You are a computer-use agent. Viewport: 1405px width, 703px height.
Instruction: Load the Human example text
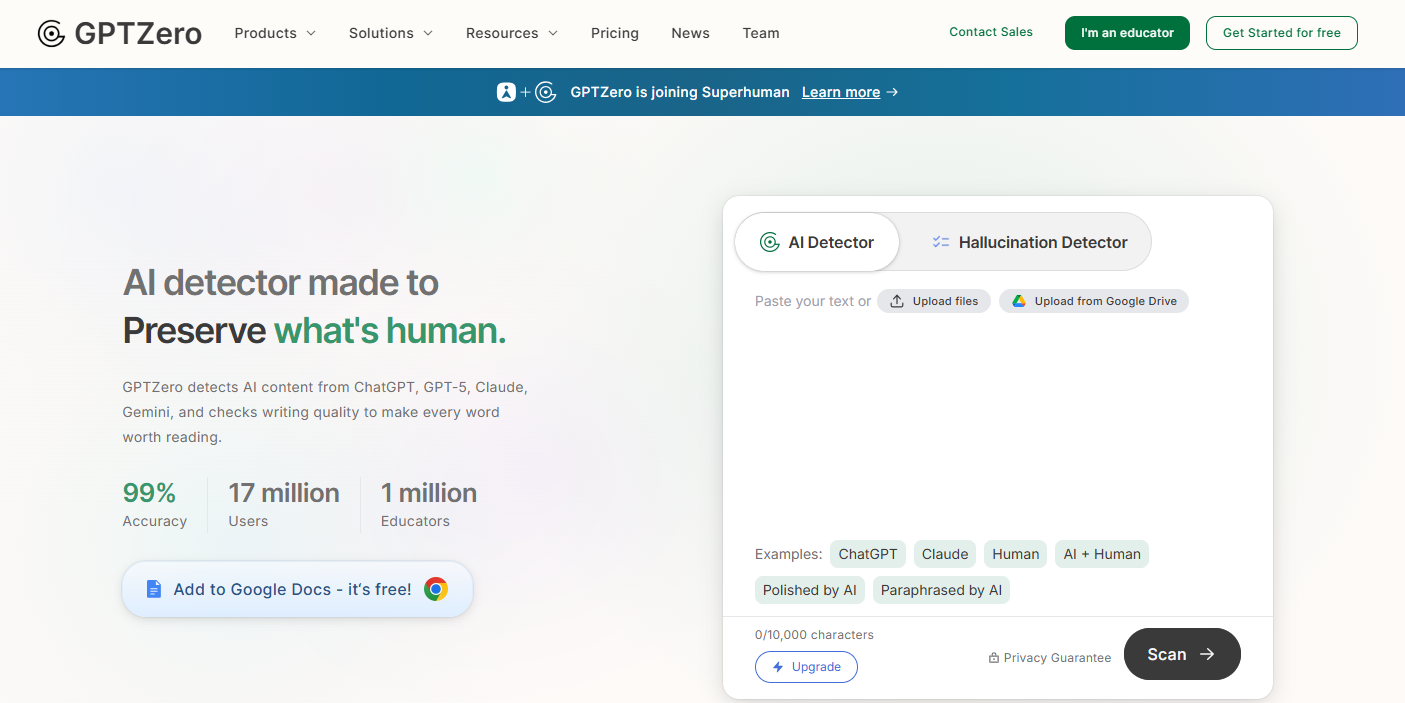(1016, 554)
